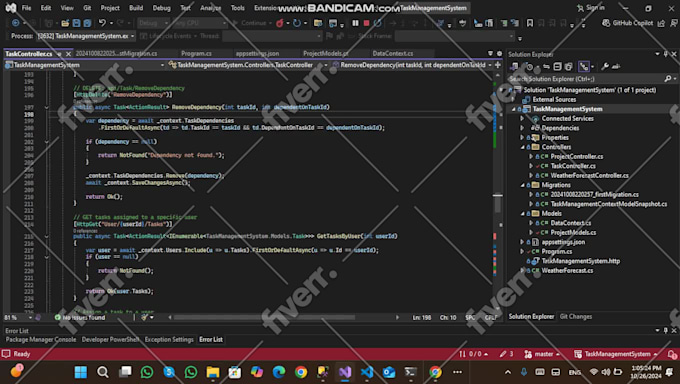Open the RemoveDependency member dropdown
The image size is (680, 384).
click(412, 65)
